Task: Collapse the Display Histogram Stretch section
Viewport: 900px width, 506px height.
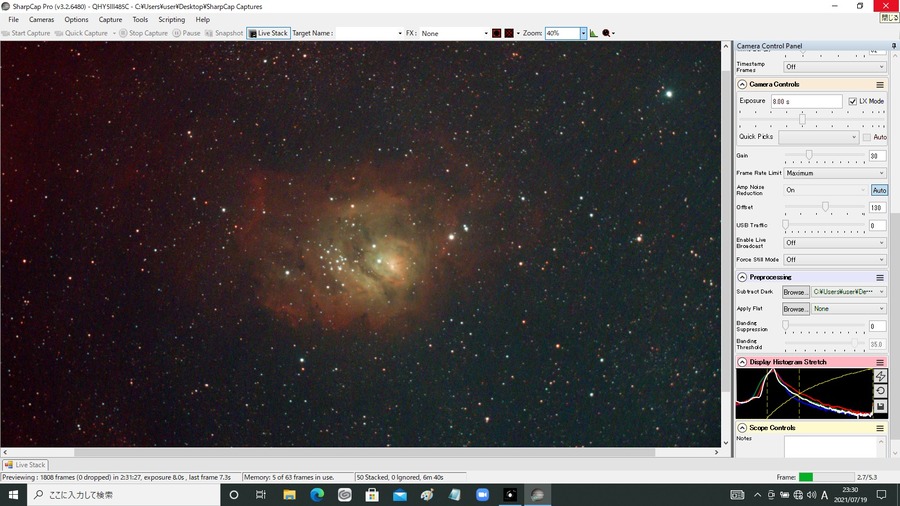Action: click(x=742, y=362)
